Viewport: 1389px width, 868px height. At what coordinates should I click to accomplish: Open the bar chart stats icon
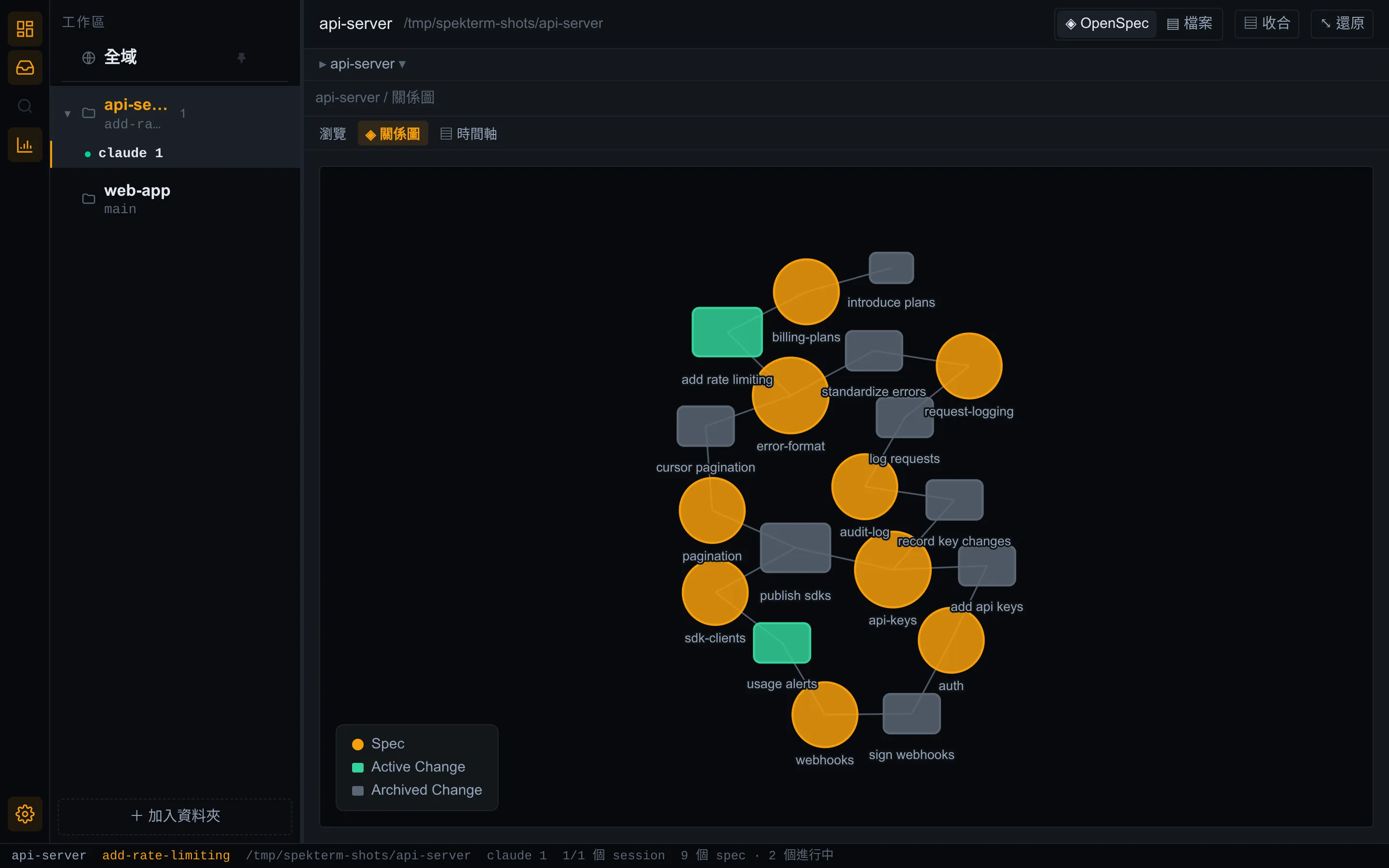coord(25,145)
